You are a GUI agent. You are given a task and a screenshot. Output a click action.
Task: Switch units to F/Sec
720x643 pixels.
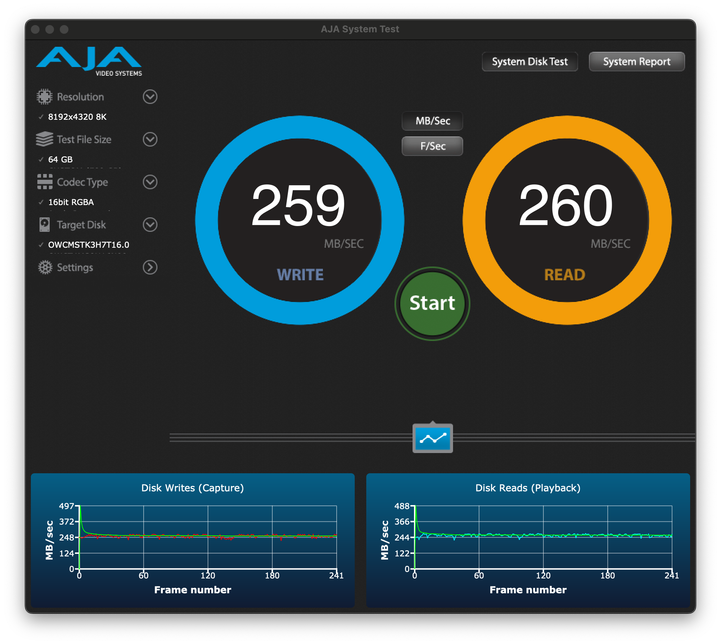pyautogui.click(x=432, y=146)
